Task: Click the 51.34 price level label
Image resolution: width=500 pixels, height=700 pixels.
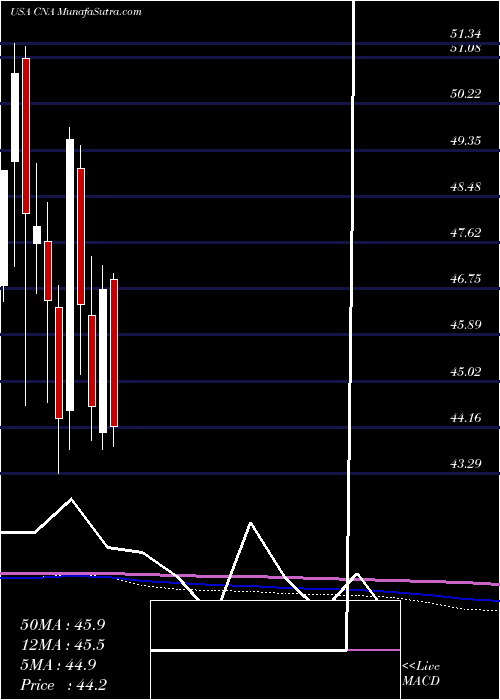Action: coord(466,34)
